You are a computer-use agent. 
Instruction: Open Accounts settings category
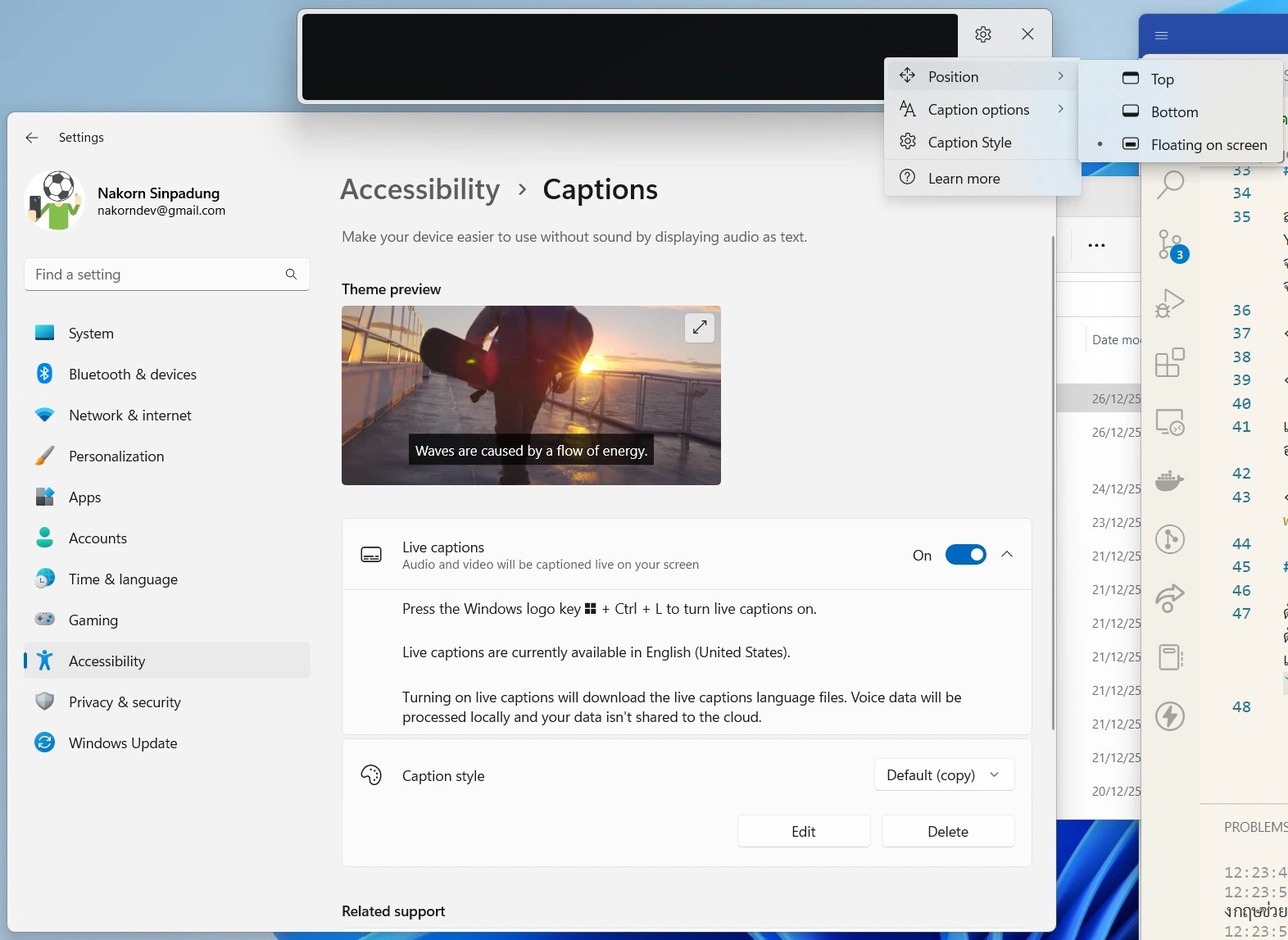click(x=167, y=538)
